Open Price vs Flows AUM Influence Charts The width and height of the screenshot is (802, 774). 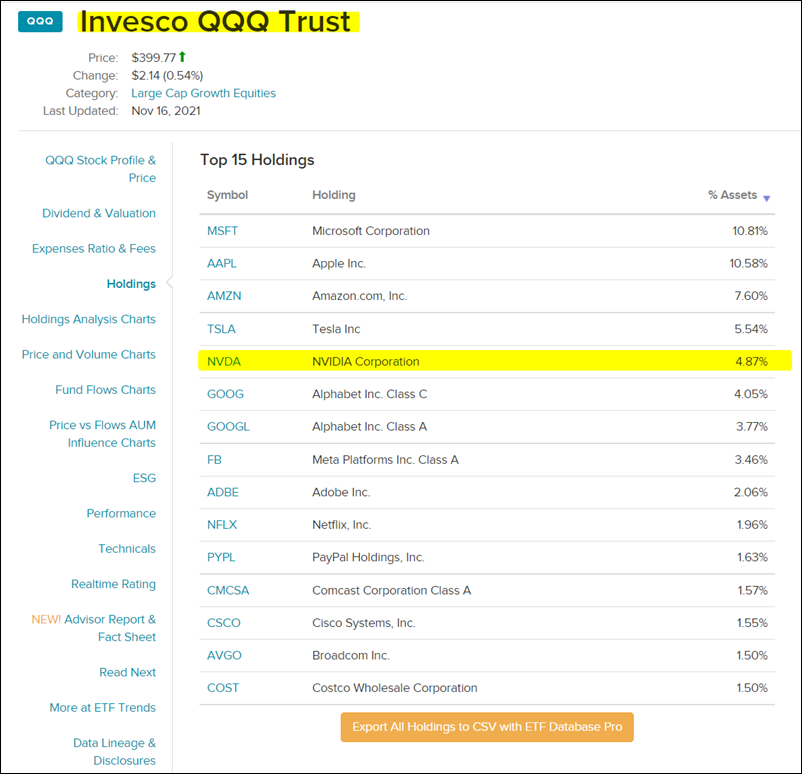102,434
